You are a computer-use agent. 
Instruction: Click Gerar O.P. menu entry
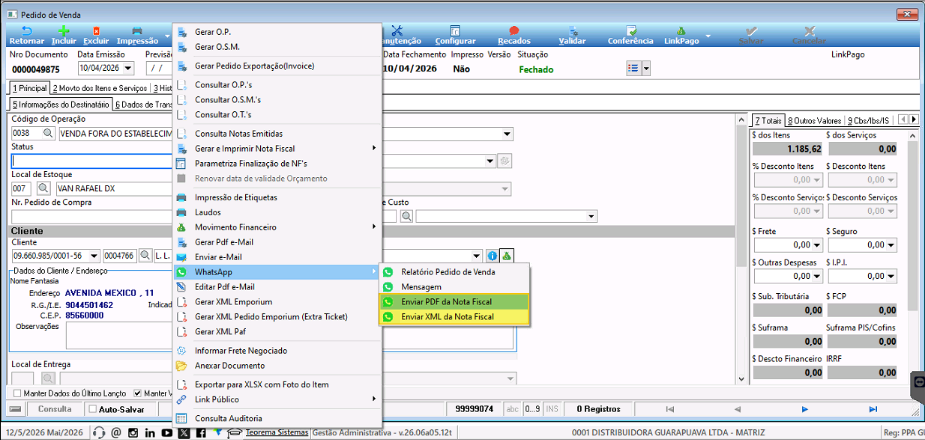pos(278,31)
